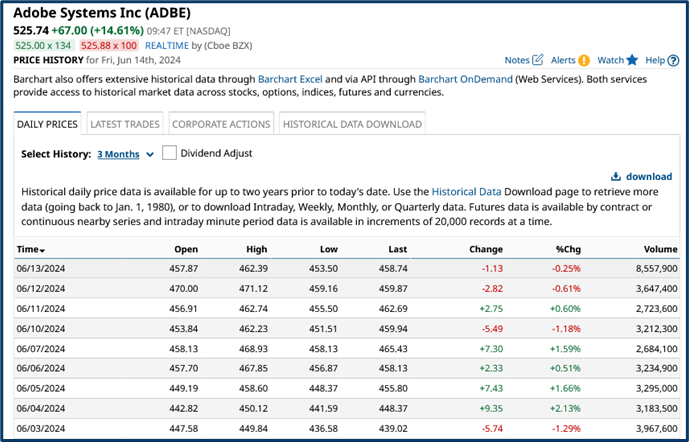This screenshot has width=689, height=442.
Task: Click the Alerts warning icon
Action: tap(584, 61)
